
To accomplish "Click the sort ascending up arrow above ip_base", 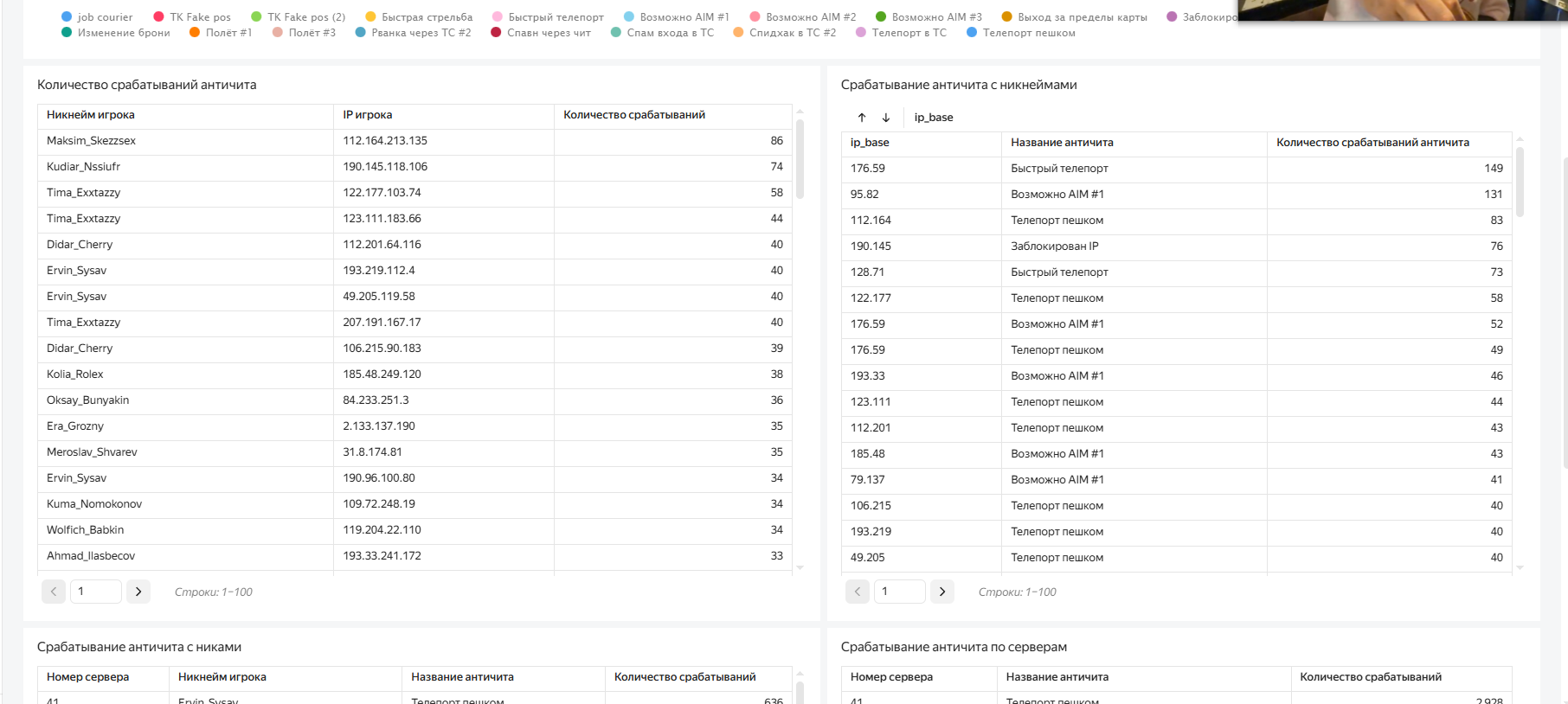I will (x=862, y=118).
